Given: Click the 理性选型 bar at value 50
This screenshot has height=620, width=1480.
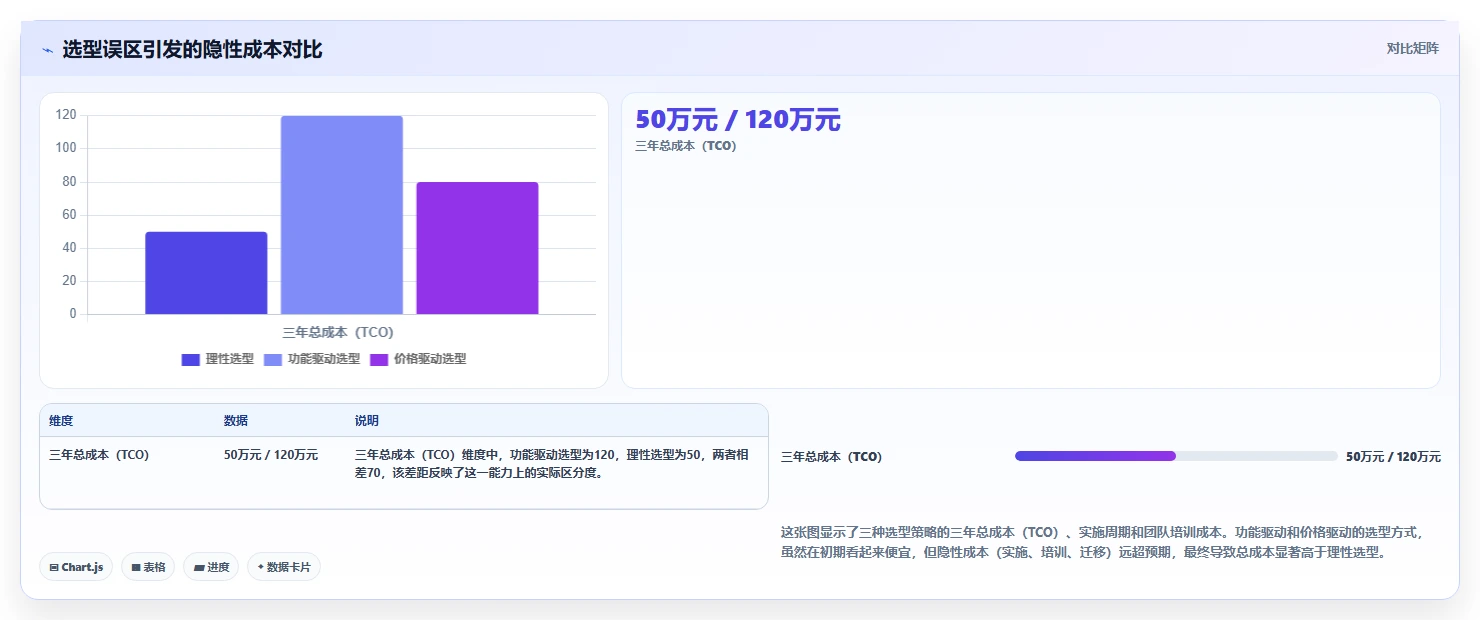Looking at the screenshot, I should click(206, 273).
